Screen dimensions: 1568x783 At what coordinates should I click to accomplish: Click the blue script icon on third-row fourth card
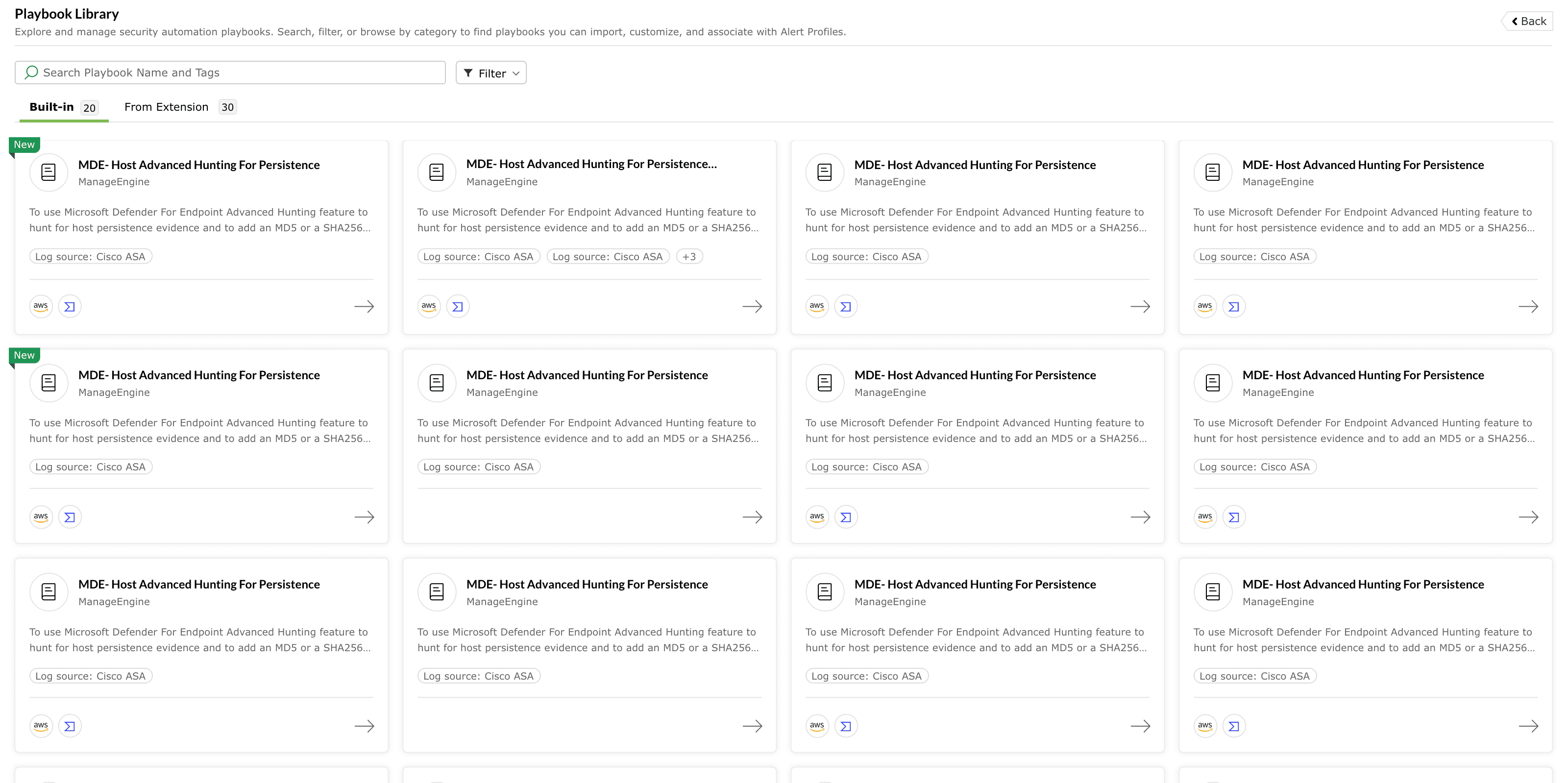tap(1234, 726)
